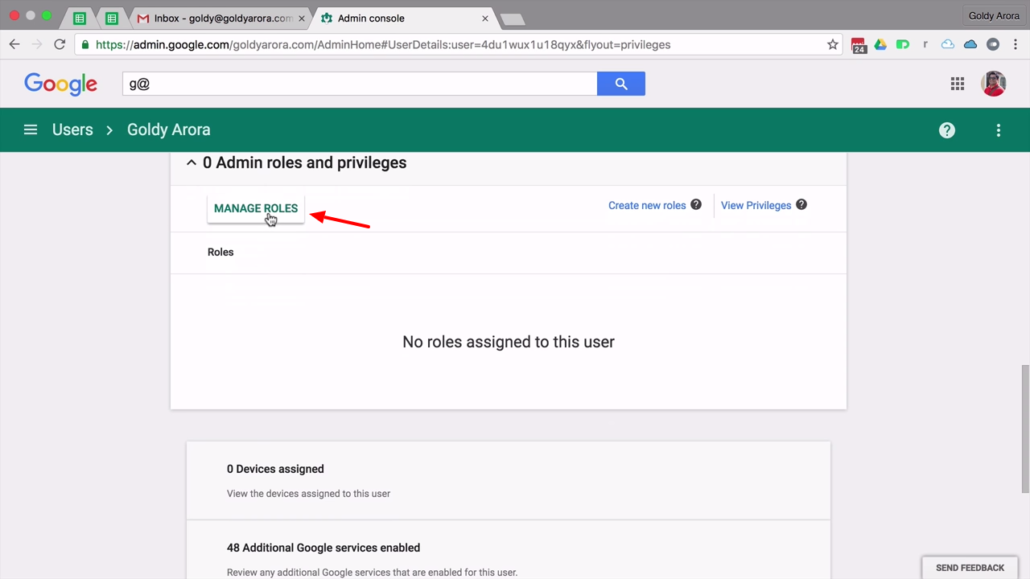Collapse the Admin roles and privileges section
The width and height of the screenshot is (1030, 579).
191,162
